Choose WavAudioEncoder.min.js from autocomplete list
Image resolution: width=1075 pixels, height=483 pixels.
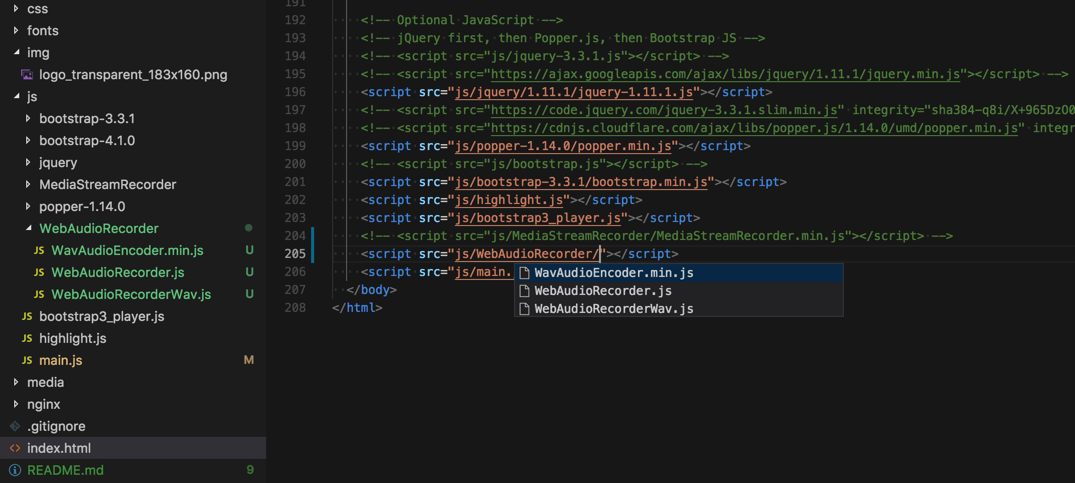coord(679,273)
